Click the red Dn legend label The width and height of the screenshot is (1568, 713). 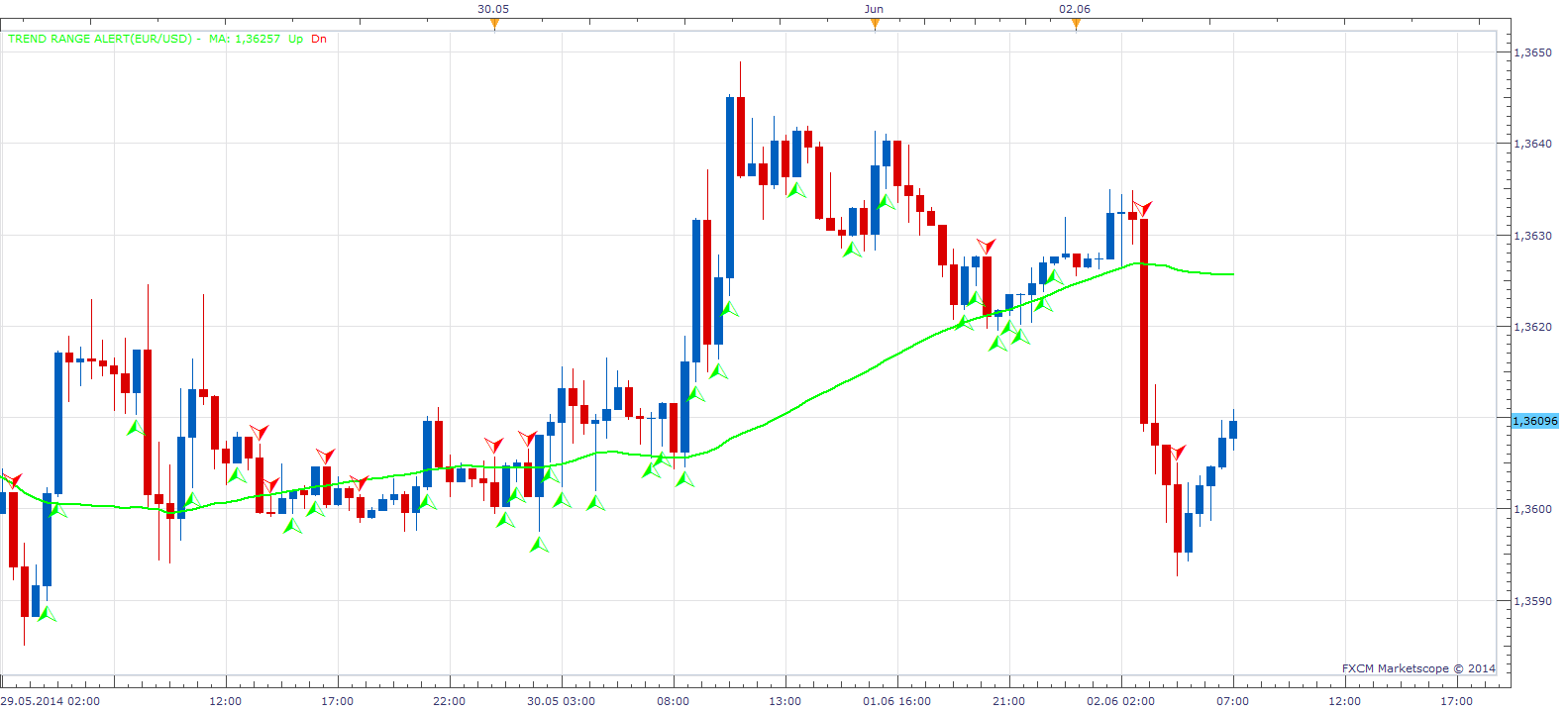pos(319,39)
